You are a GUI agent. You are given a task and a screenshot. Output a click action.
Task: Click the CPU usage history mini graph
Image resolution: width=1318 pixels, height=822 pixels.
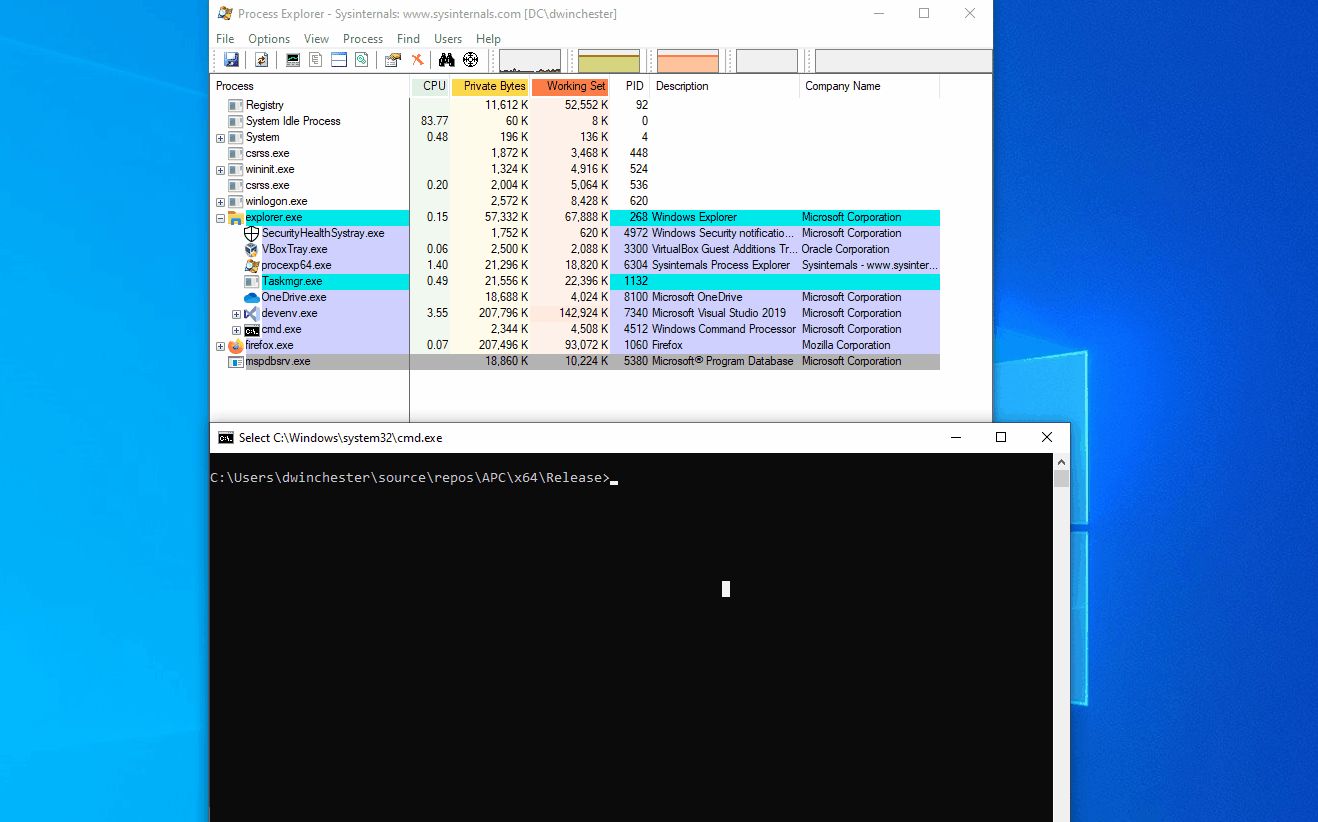530,61
